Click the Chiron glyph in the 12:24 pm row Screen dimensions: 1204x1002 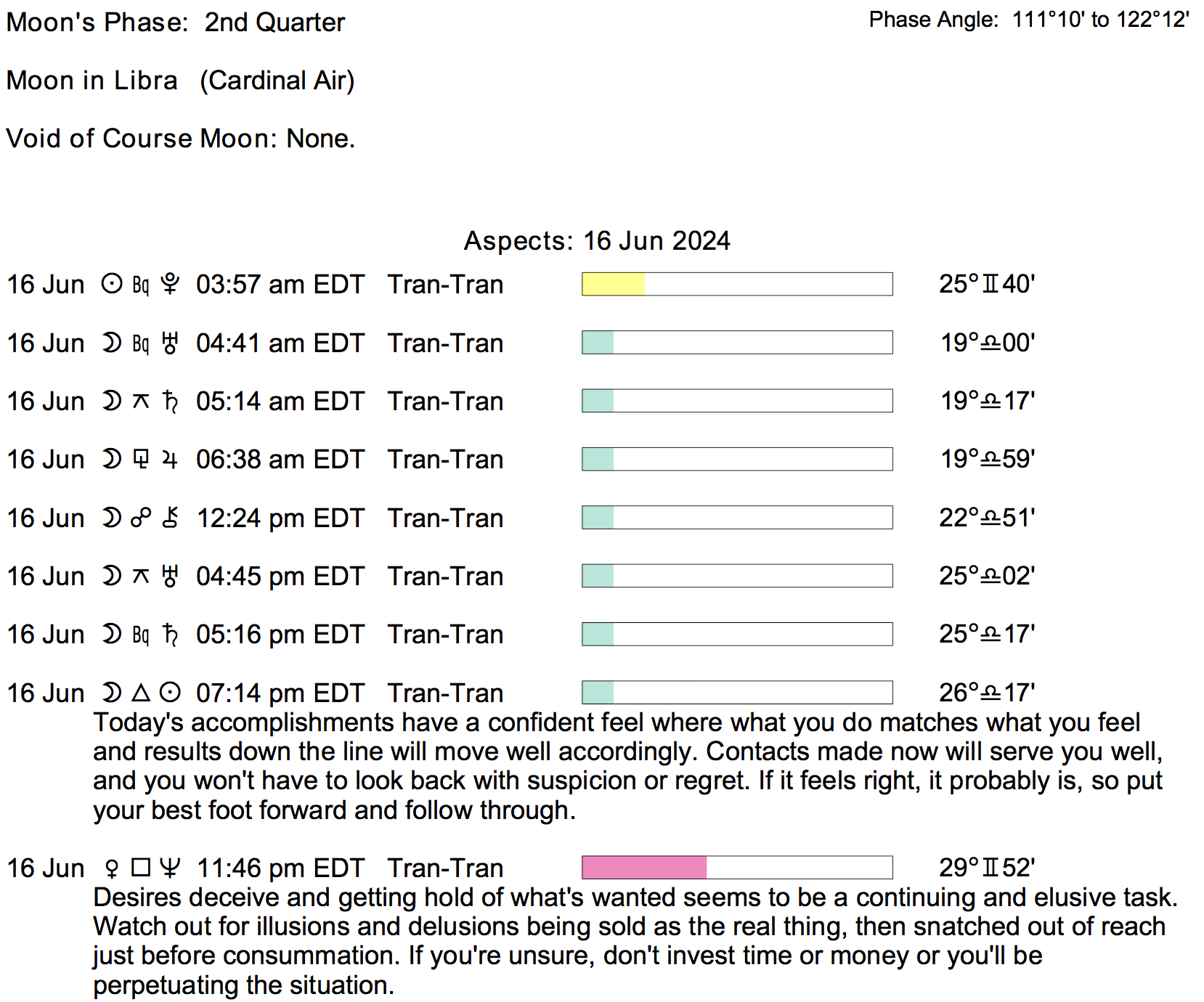pos(170,518)
